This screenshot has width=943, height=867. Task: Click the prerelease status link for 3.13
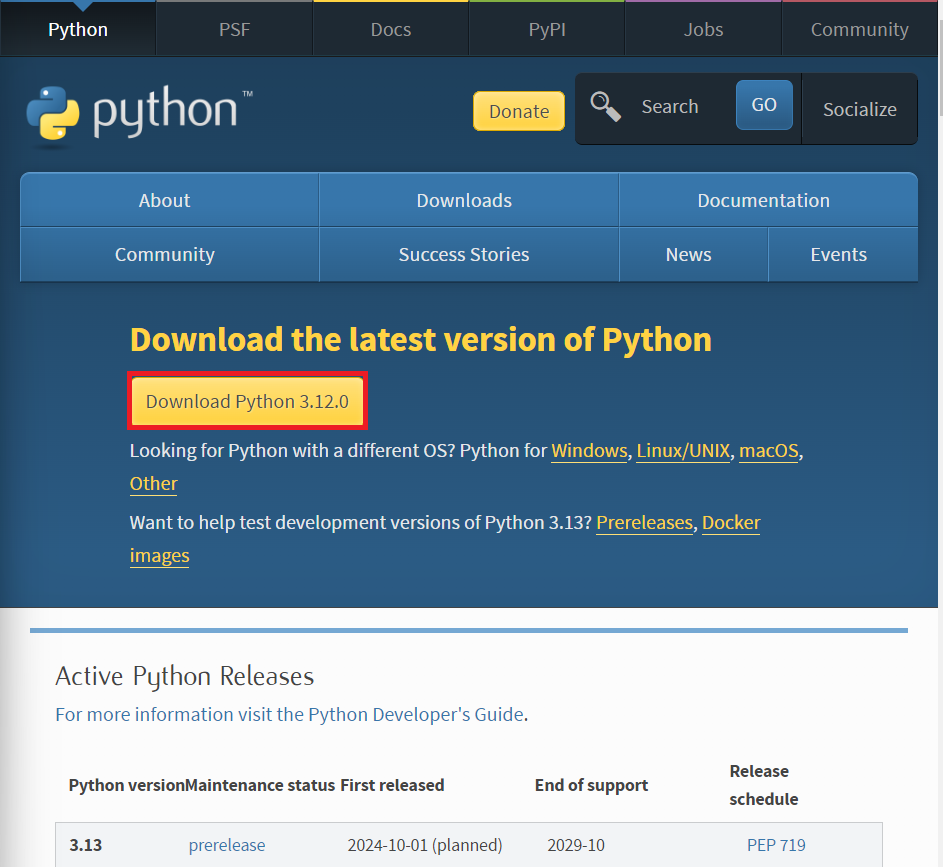coord(227,845)
